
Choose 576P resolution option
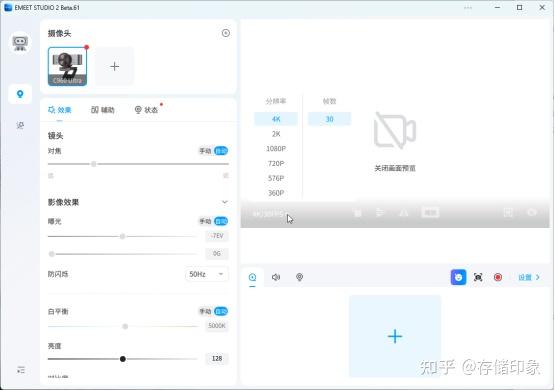point(276,178)
